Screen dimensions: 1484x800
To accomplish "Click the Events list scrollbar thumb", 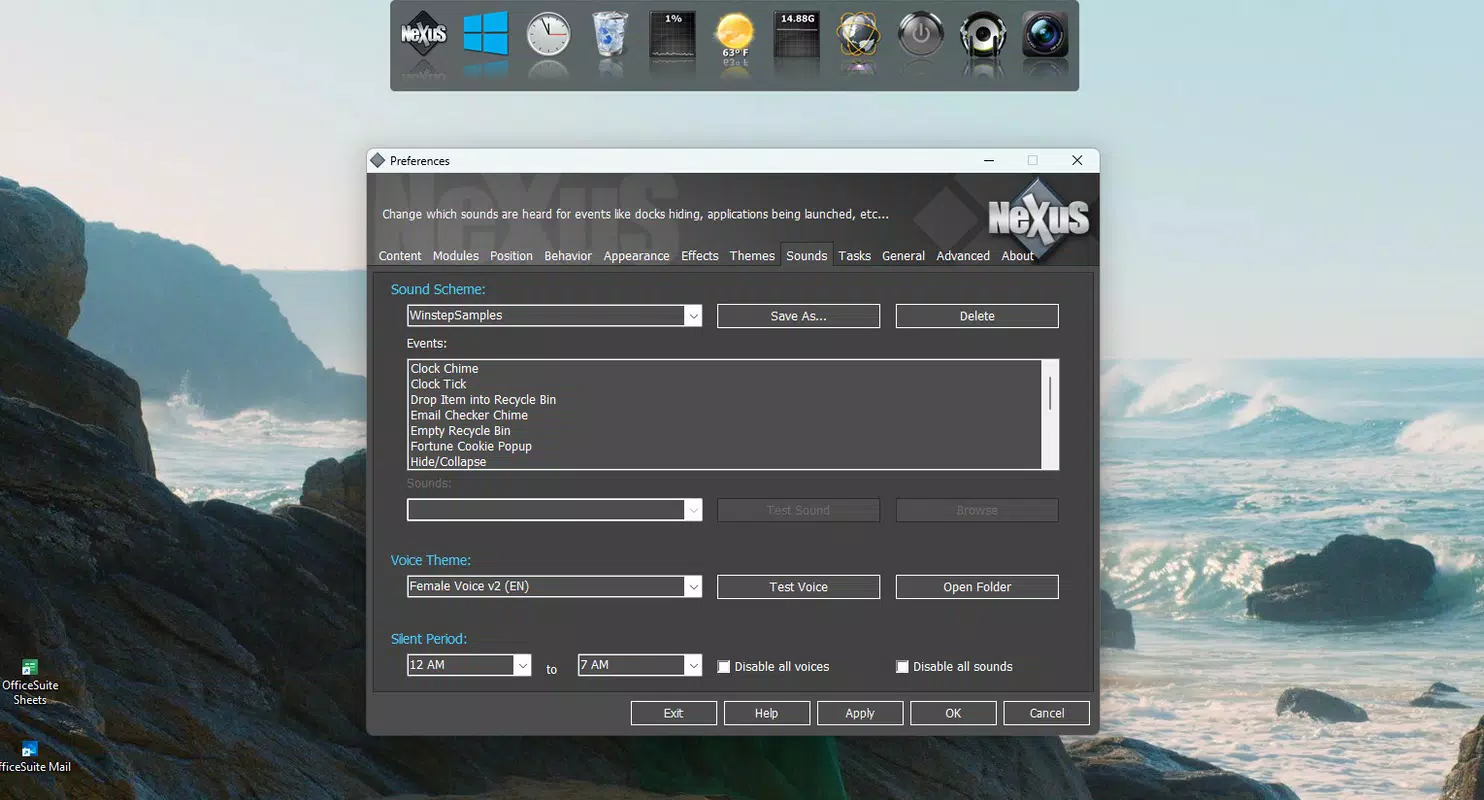I will point(1050,392).
